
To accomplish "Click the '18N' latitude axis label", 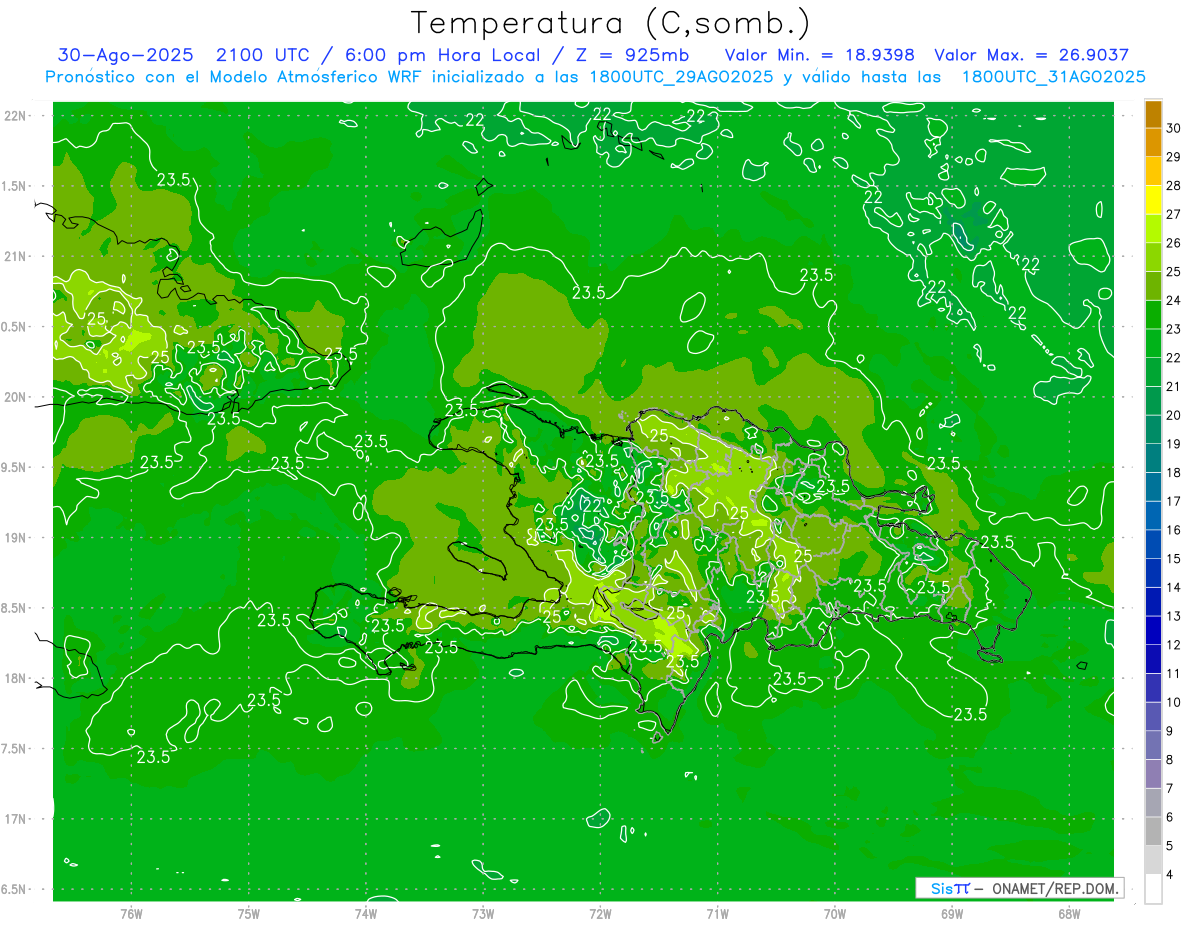I will tap(17, 678).
